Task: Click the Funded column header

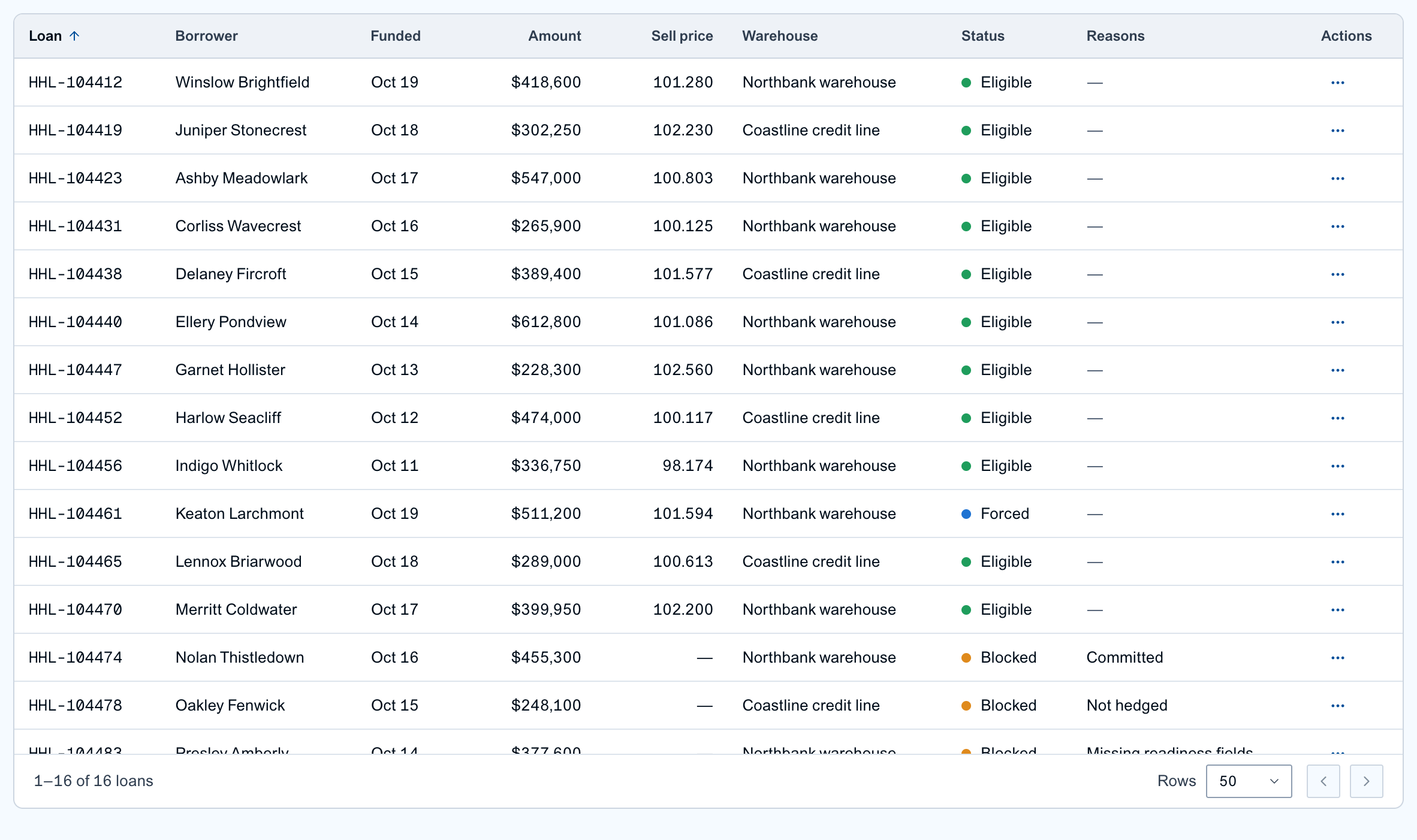Action: [396, 36]
